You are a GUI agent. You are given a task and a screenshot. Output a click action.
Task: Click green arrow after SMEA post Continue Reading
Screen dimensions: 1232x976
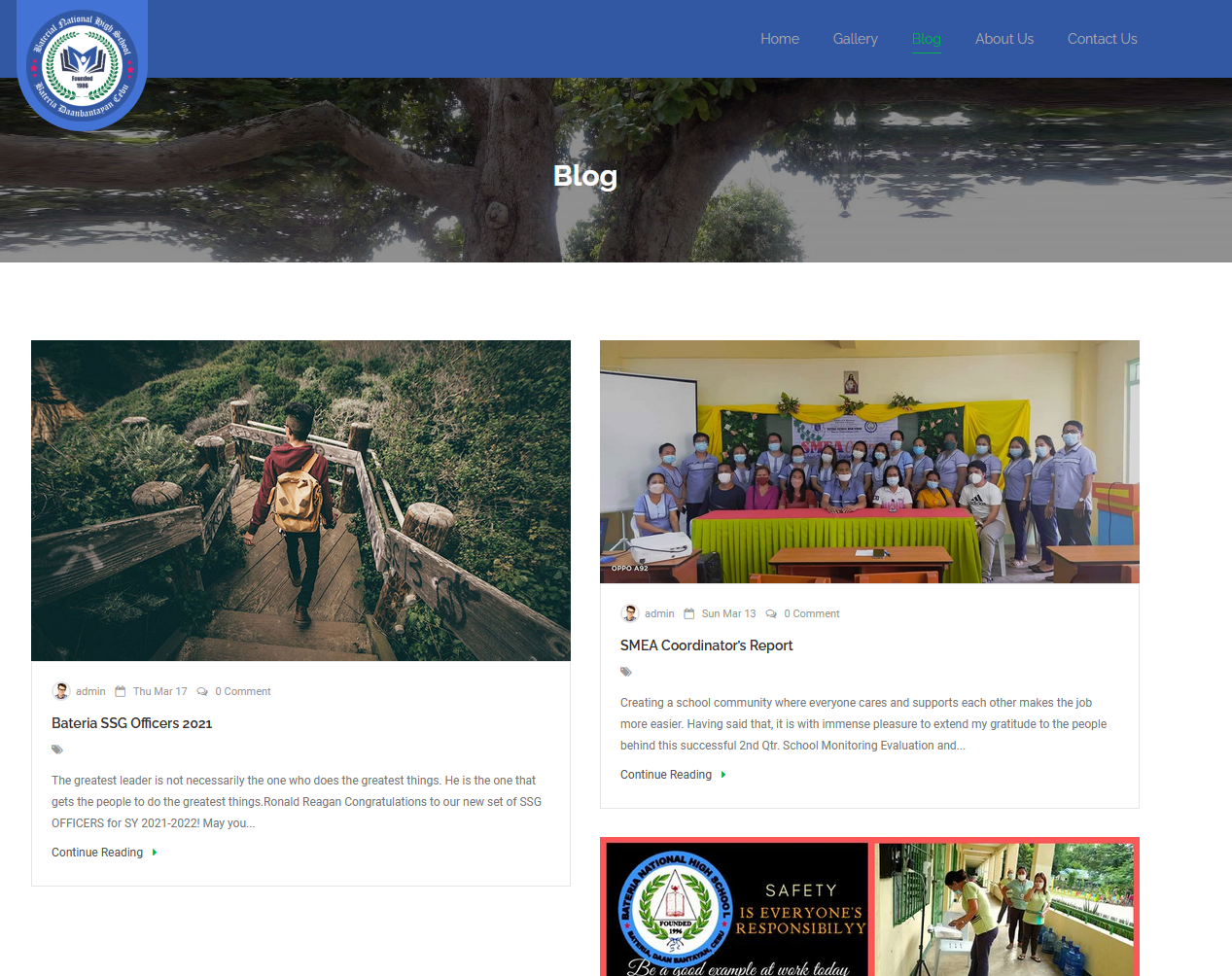tap(723, 775)
